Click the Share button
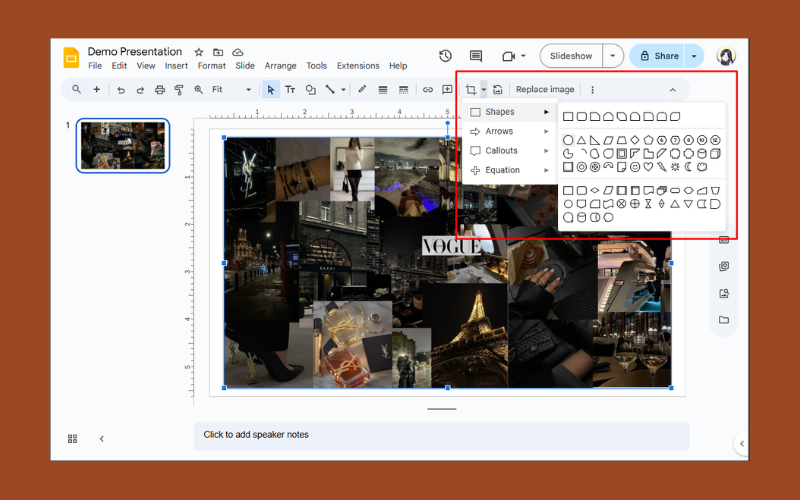 (x=659, y=56)
